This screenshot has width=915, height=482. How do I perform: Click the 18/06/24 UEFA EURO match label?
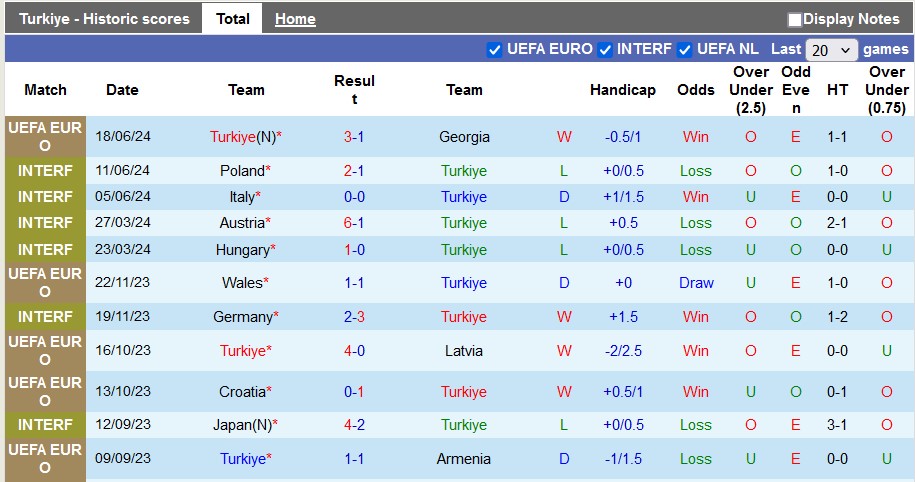[45, 137]
